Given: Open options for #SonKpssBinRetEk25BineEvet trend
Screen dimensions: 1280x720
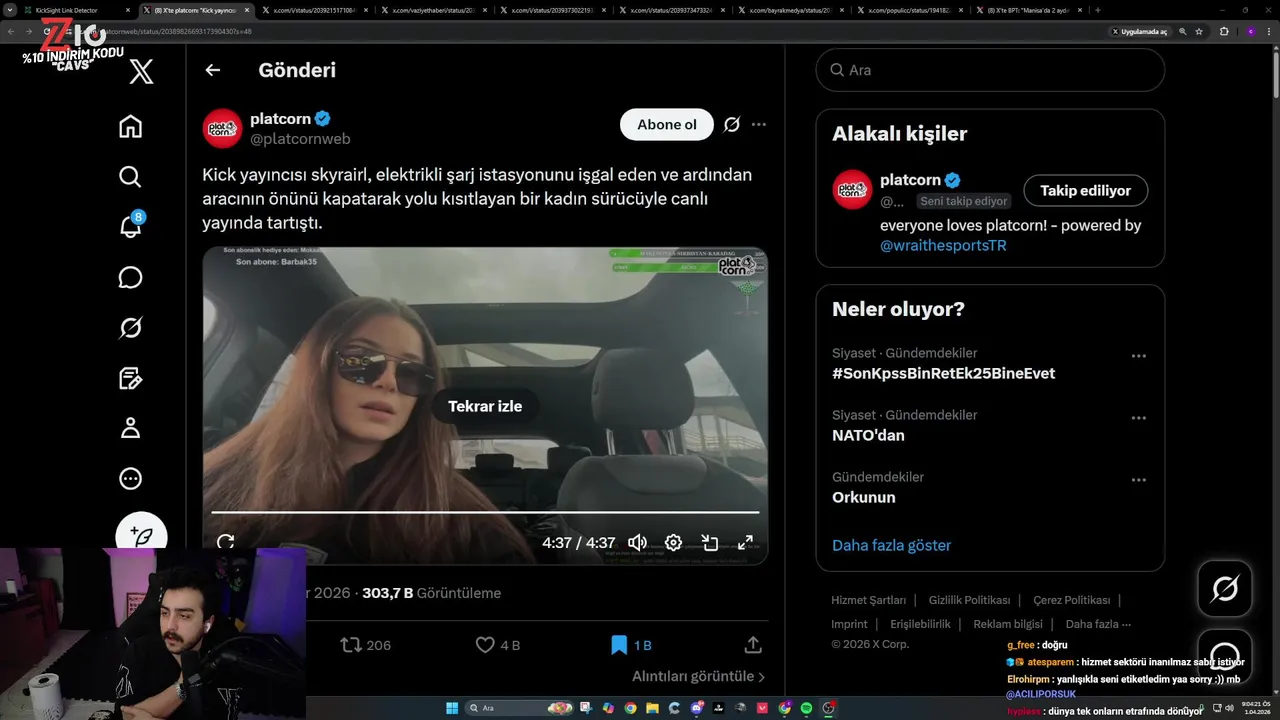Looking at the screenshot, I should click(x=1138, y=356).
